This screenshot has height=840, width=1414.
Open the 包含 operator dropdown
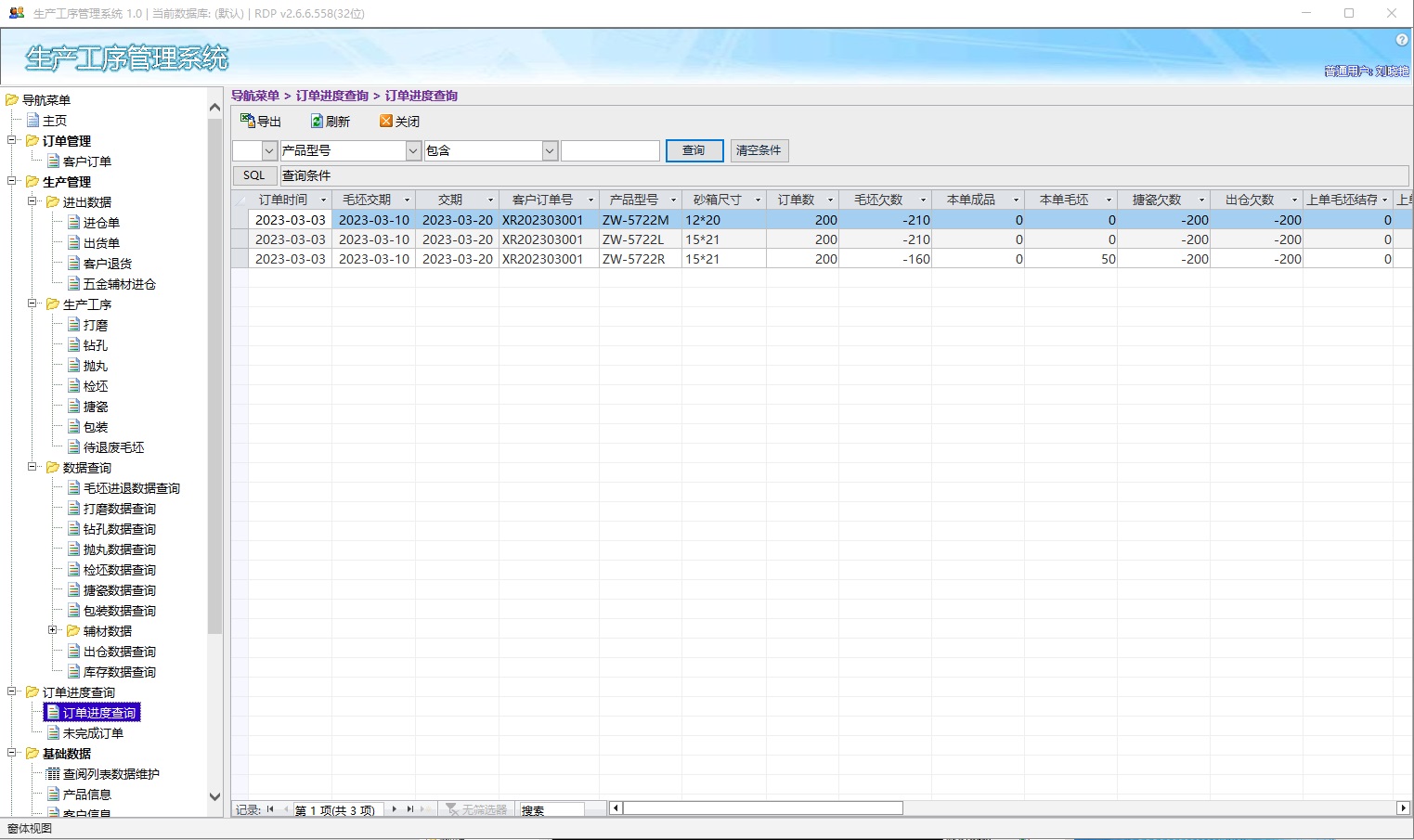[550, 150]
